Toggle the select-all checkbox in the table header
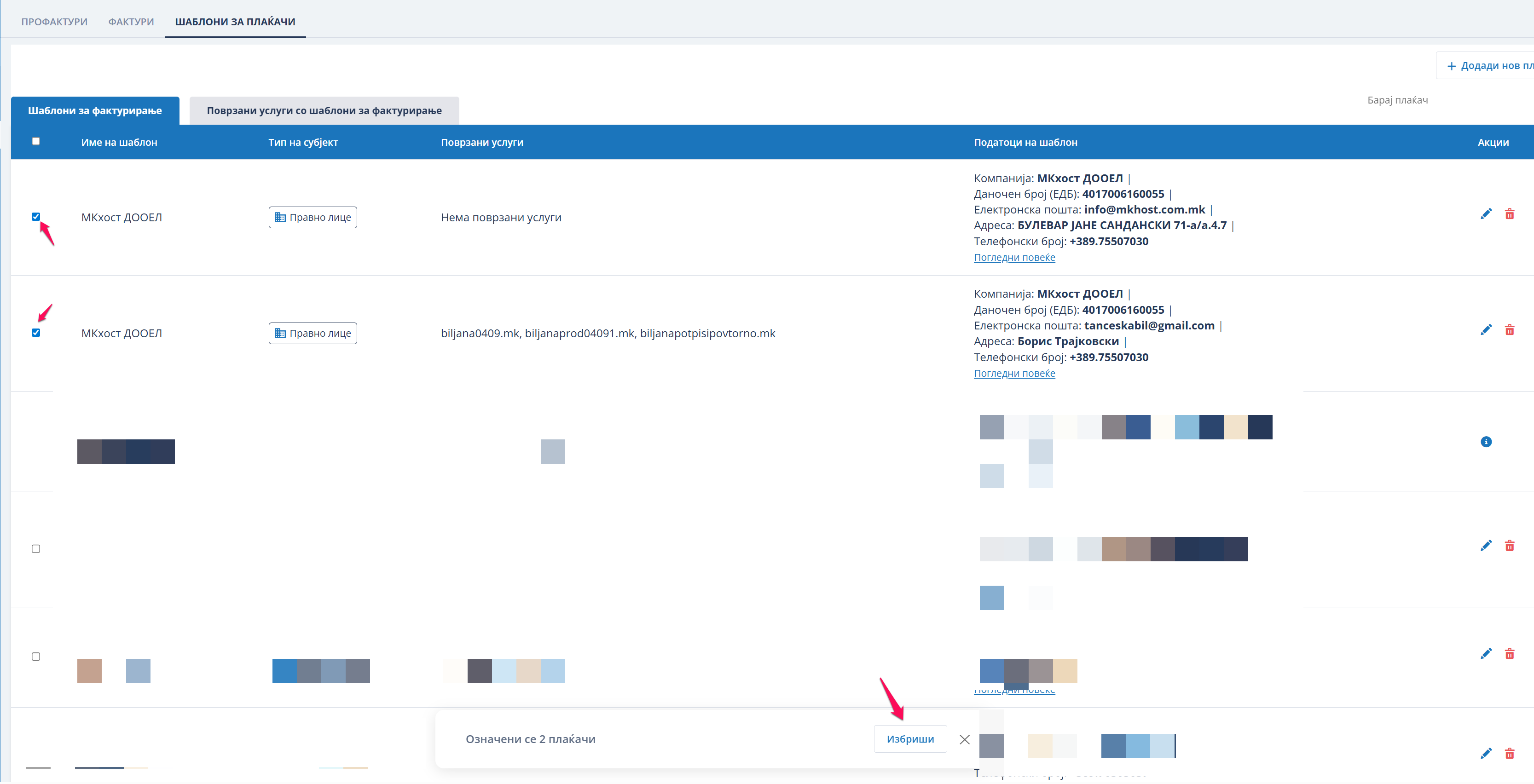The image size is (1534, 784). (x=36, y=141)
